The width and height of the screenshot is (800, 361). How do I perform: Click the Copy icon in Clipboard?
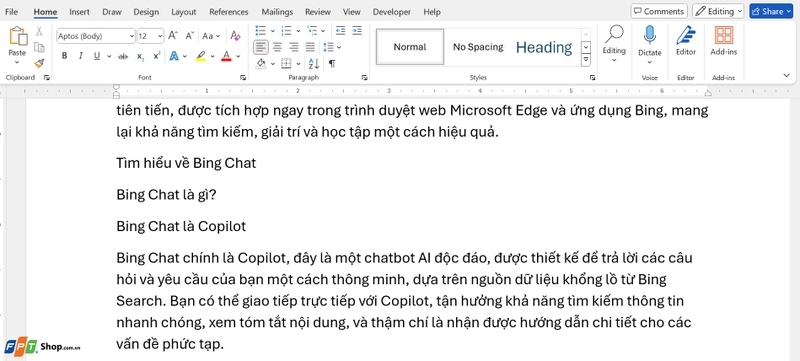(39, 47)
